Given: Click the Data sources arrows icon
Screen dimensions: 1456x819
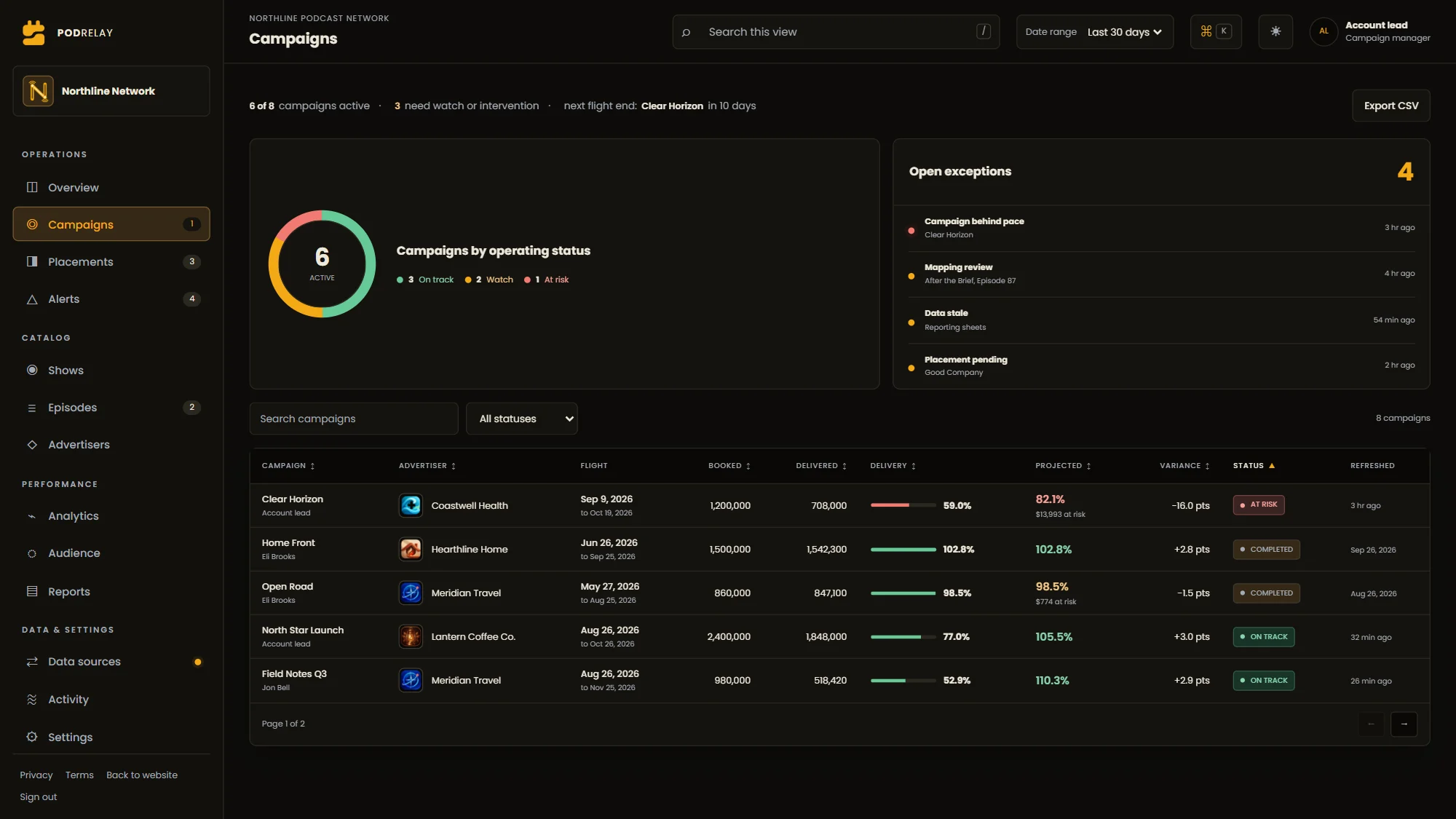Looking at the screenshot, I should [x=32, y=662].
